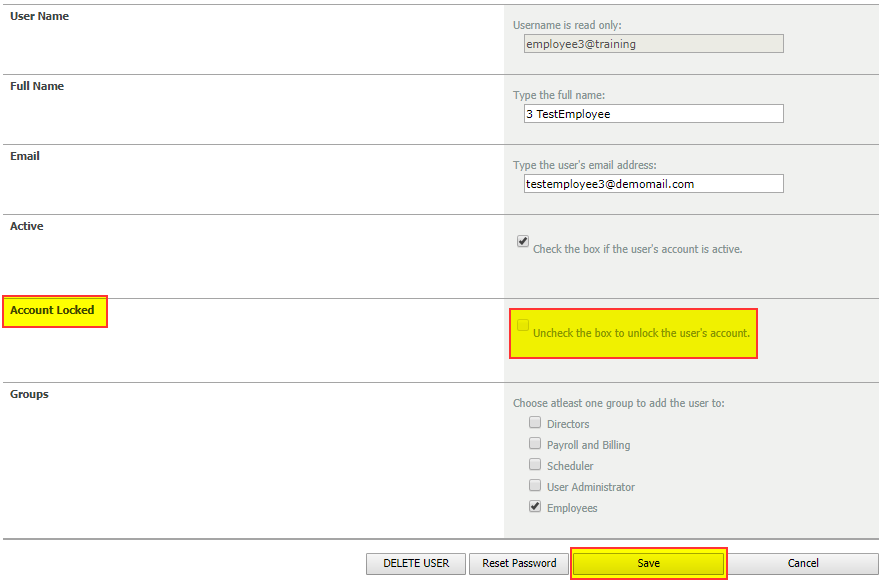Select the email address input field
Image resolution: width=883 pixels, height=582 pixels.
[653, 183]
